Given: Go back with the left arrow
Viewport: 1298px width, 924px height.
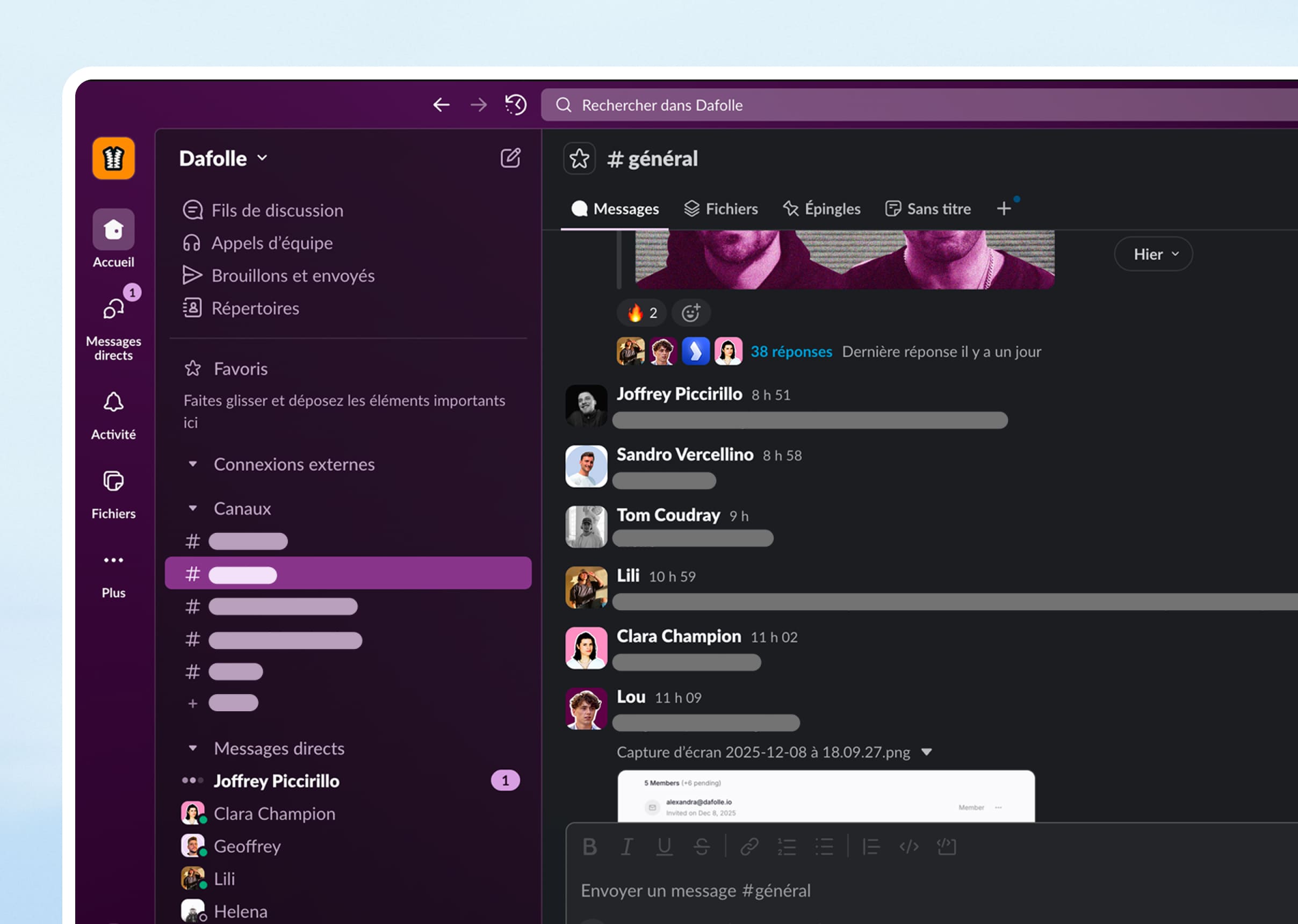Looking at the screenshot, I should [x=441, y=105].
